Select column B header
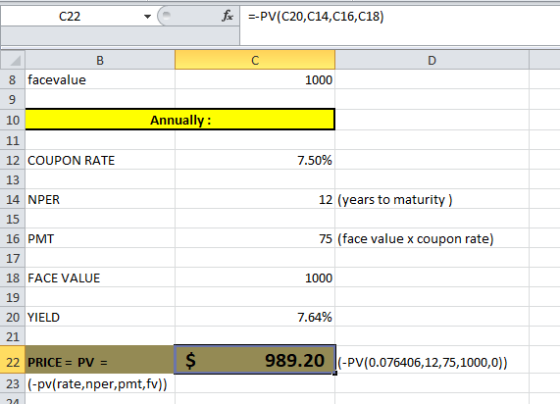Image resolution: width=560 pixels, height=404 pixels. coord(100,60)
